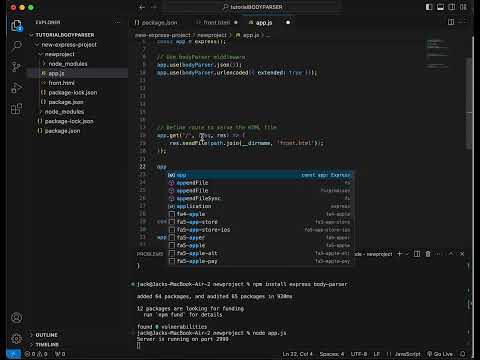Select 'appendFileSync' autocomplete suggestion
480x360 pixels.
click(x=260, y=198)
